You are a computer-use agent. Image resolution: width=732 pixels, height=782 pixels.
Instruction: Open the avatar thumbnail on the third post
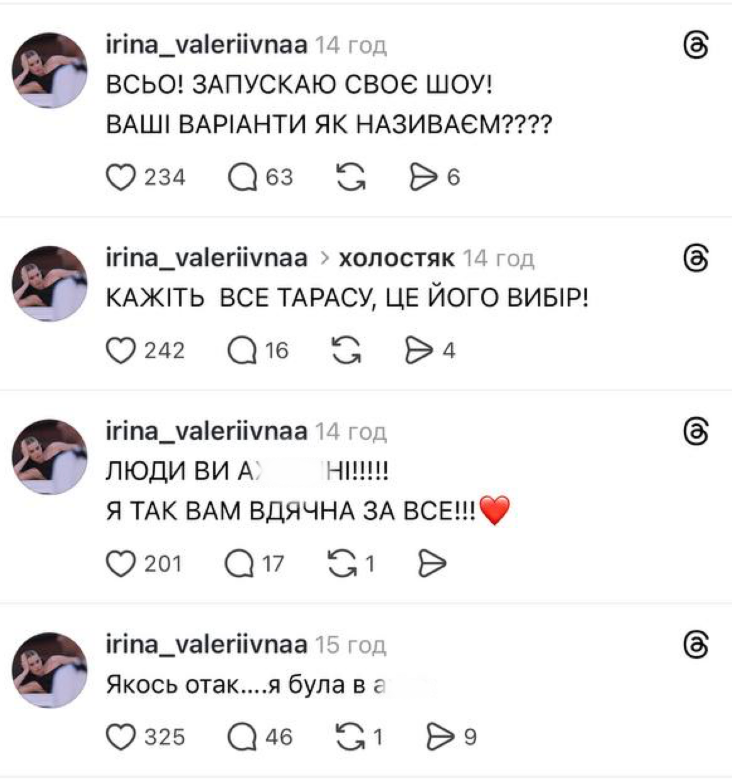click(49, 457)
